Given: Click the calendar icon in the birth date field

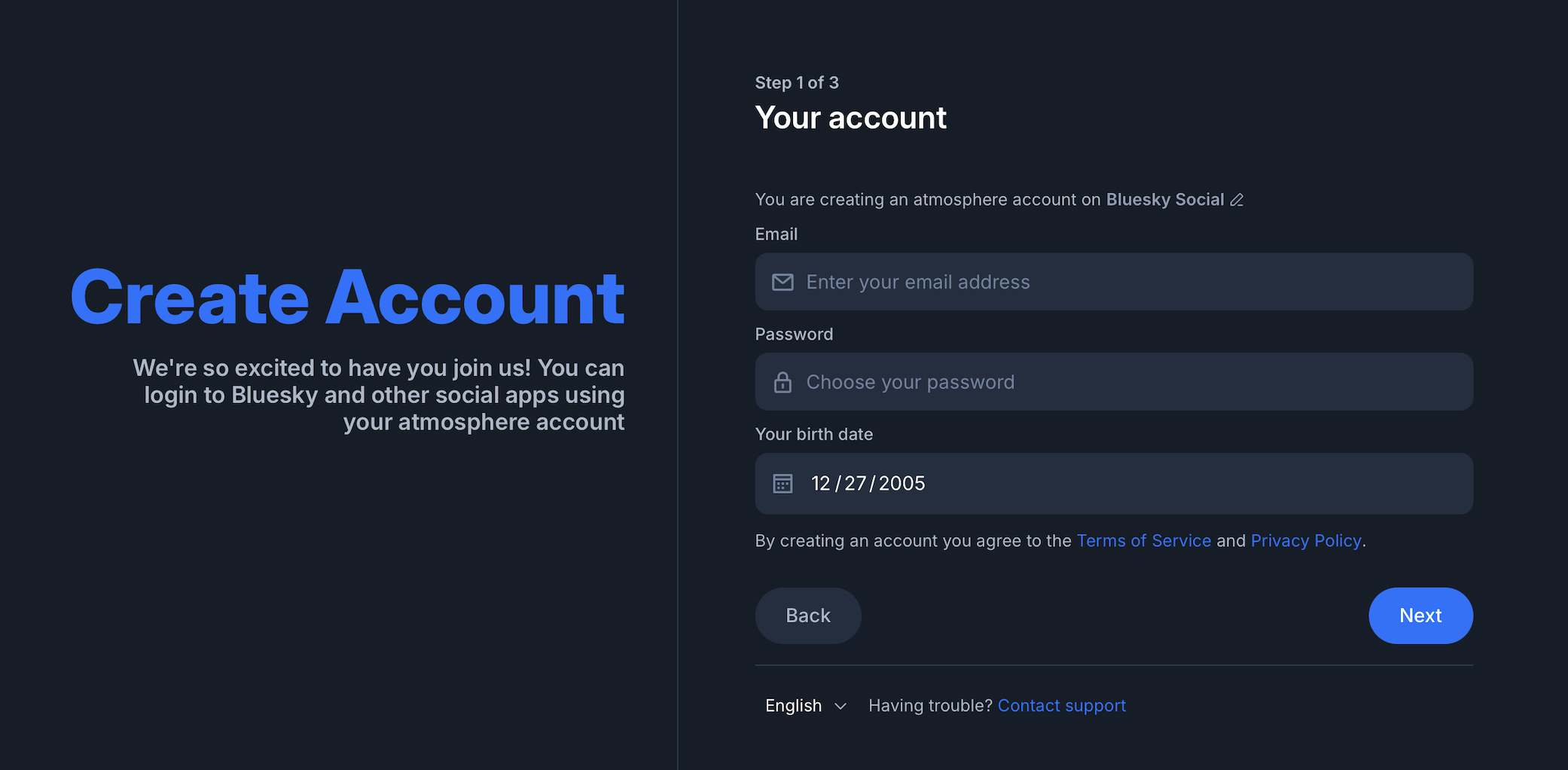Looking at the screenshot, I should (x=782, y=484).
